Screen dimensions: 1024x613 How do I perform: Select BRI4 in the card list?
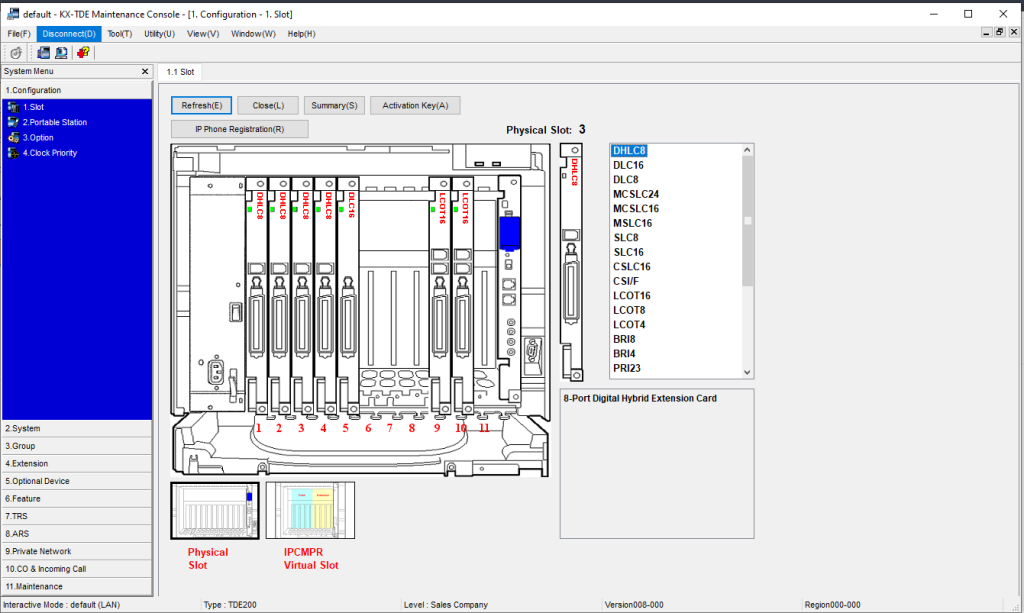(x=624, y=354)
